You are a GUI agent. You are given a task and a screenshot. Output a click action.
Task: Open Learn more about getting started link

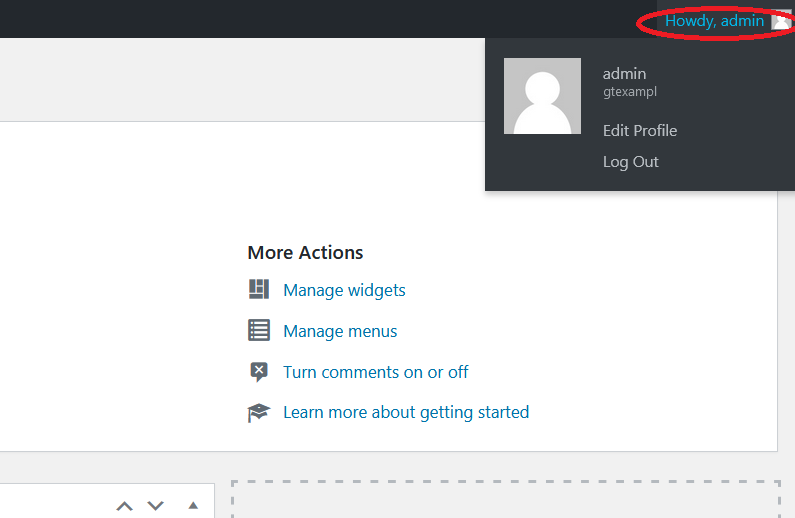(x=406, y=412)
